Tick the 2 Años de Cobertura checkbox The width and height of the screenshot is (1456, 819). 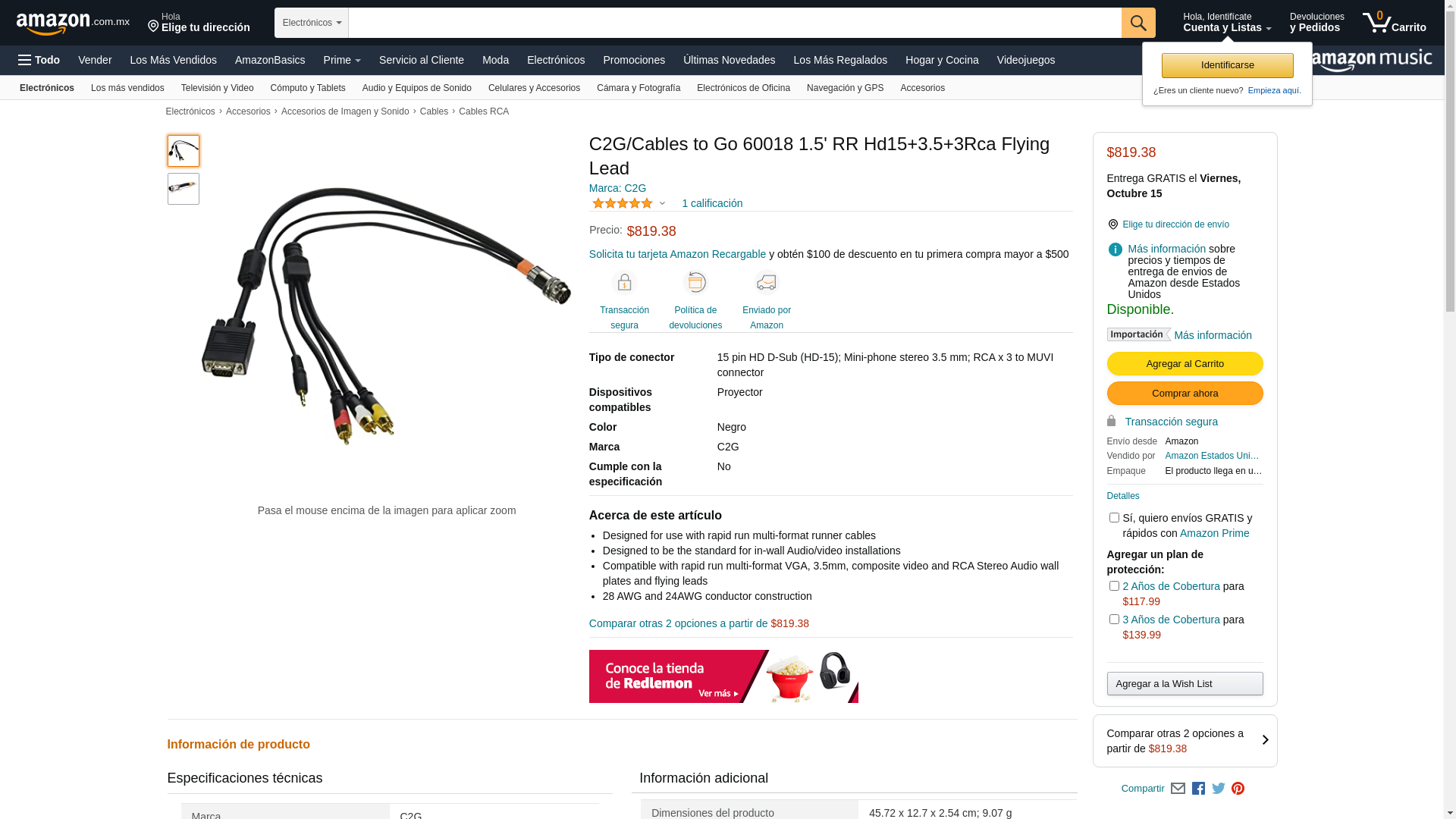coord(1114,586)
